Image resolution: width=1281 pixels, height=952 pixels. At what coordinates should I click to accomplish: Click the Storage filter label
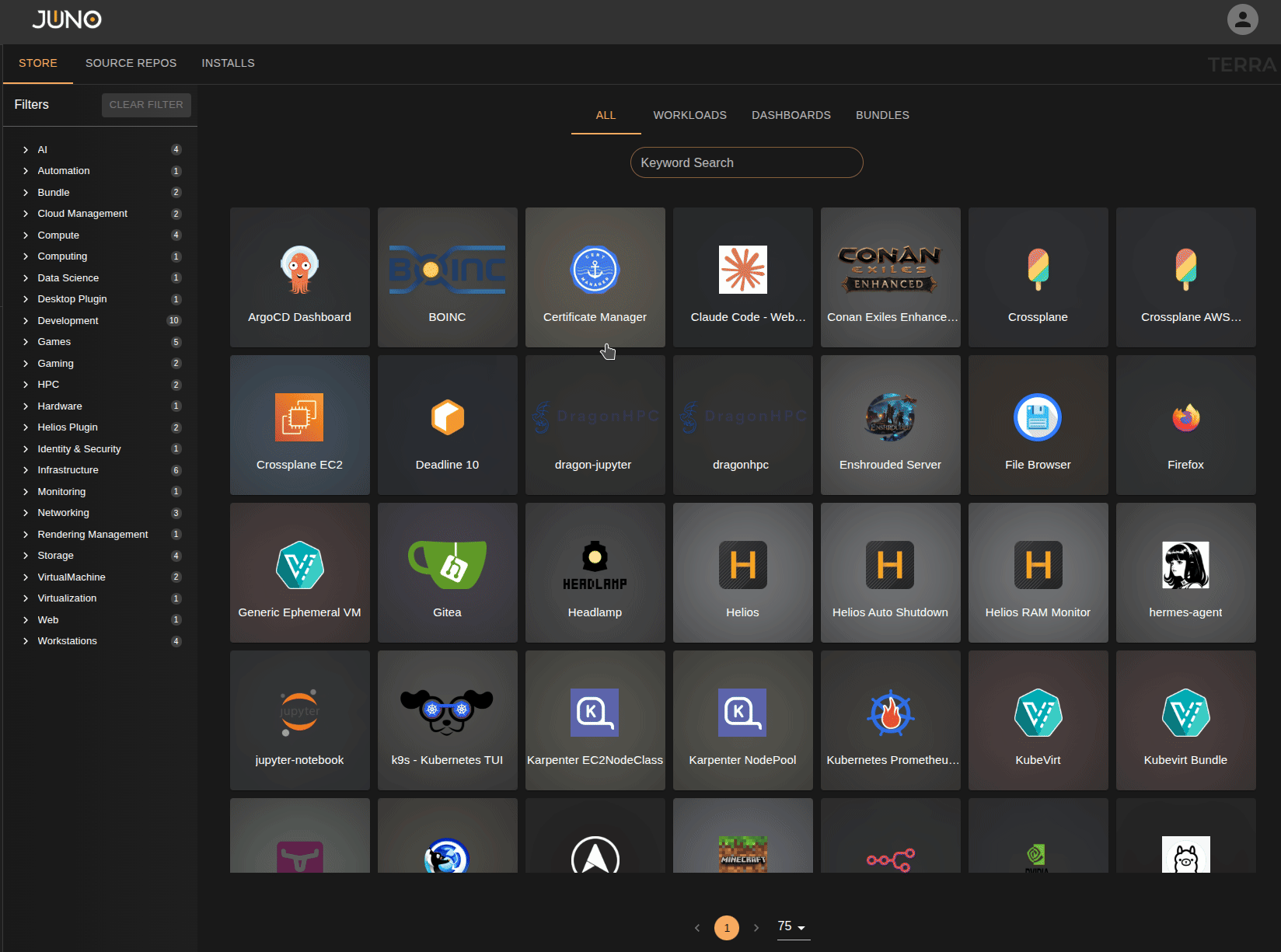[56, 556]
